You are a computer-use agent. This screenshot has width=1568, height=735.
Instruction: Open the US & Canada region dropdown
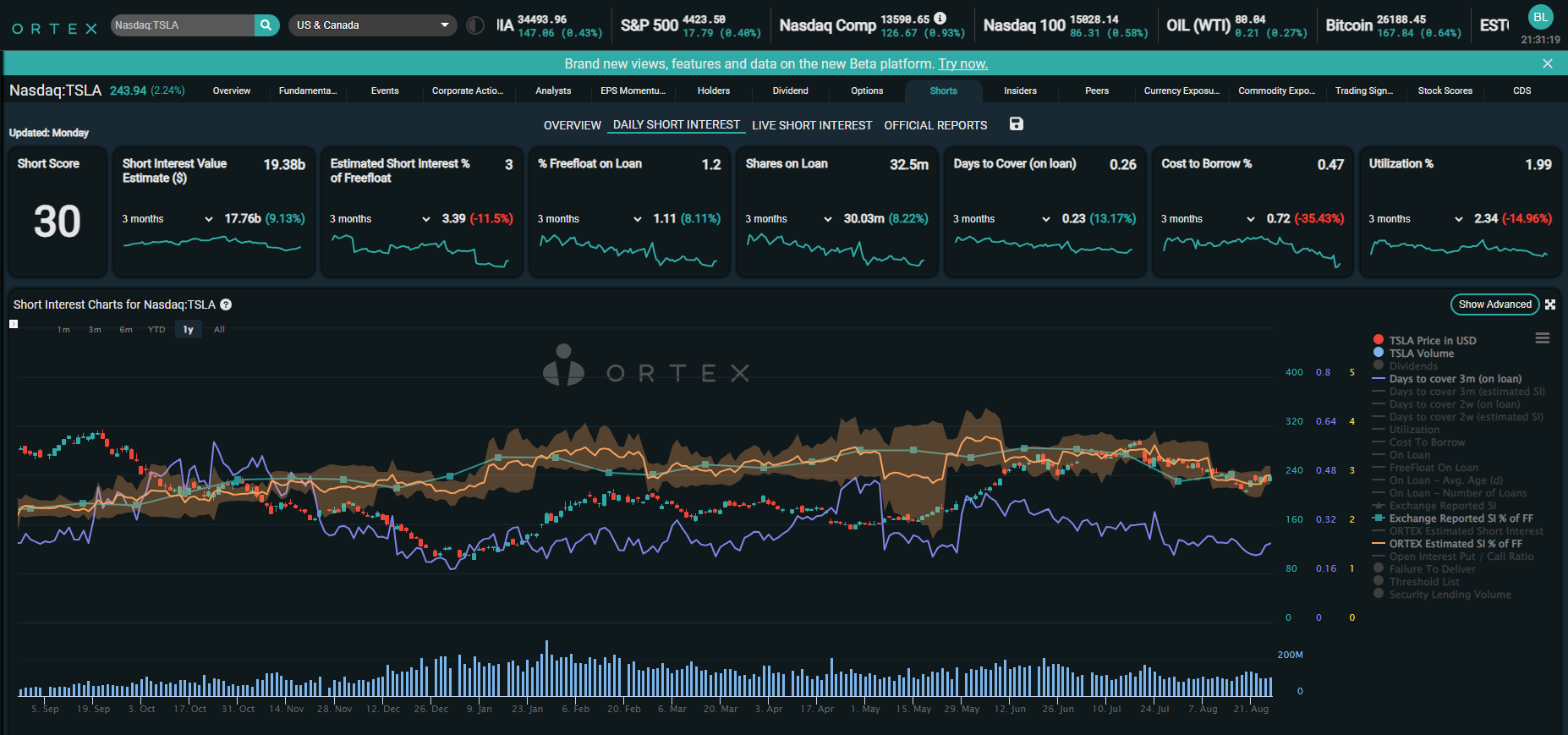click(373, 25)
